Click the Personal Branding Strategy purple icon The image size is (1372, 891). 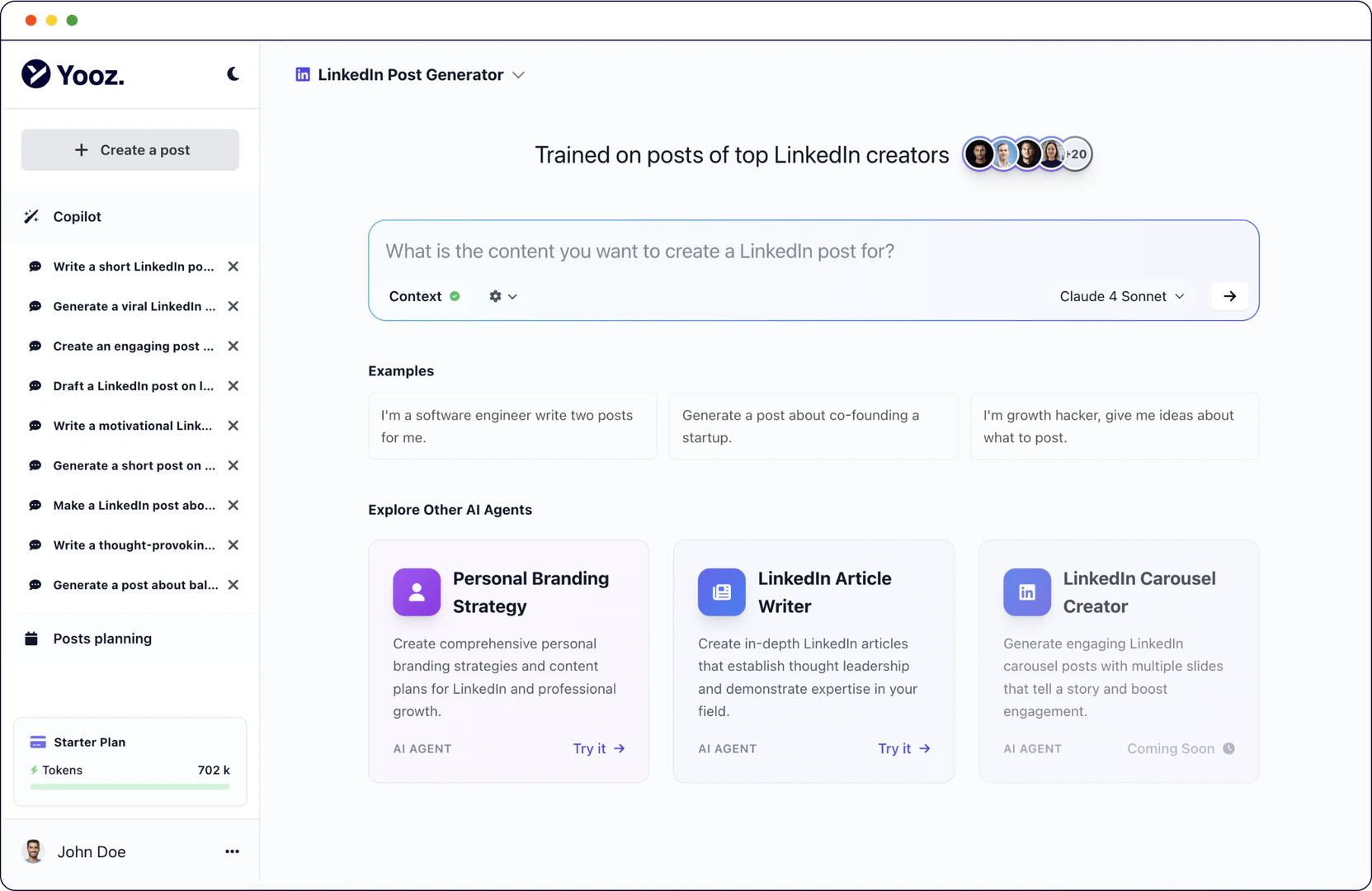pyautogui.click(x=417, y=592)
